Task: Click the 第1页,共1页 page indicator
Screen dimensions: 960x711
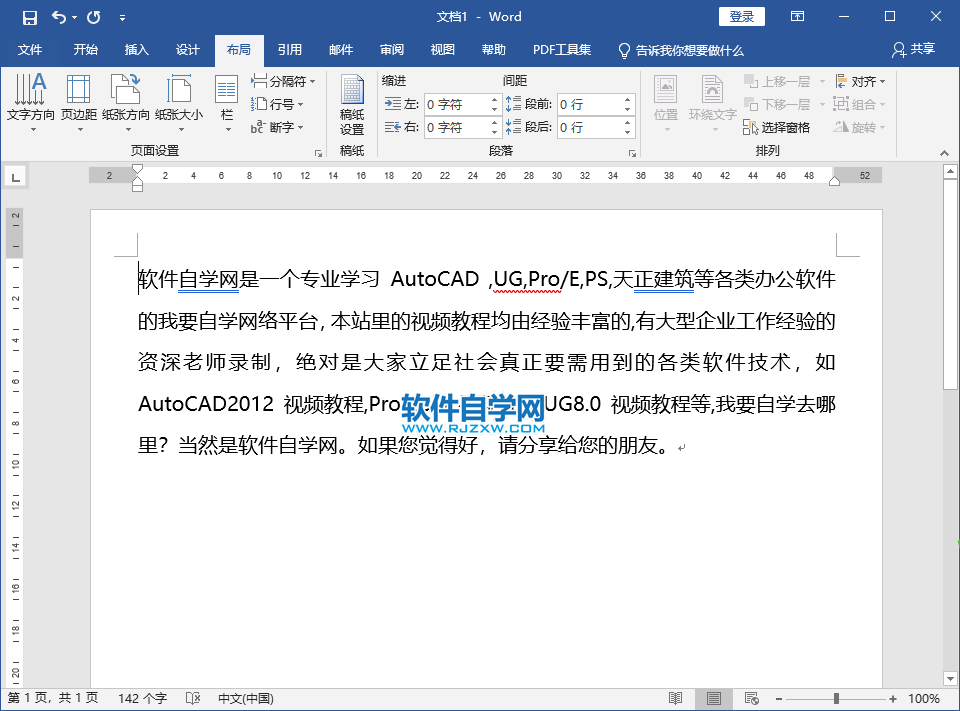Action: pos(53,698)
